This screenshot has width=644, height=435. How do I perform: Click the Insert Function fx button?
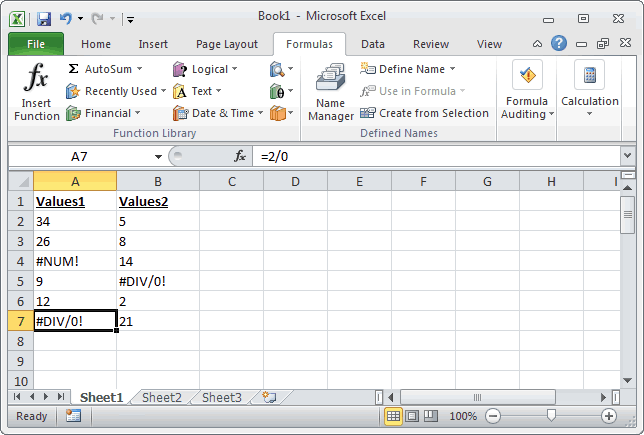pyautogui.click(x=37, y=92)
